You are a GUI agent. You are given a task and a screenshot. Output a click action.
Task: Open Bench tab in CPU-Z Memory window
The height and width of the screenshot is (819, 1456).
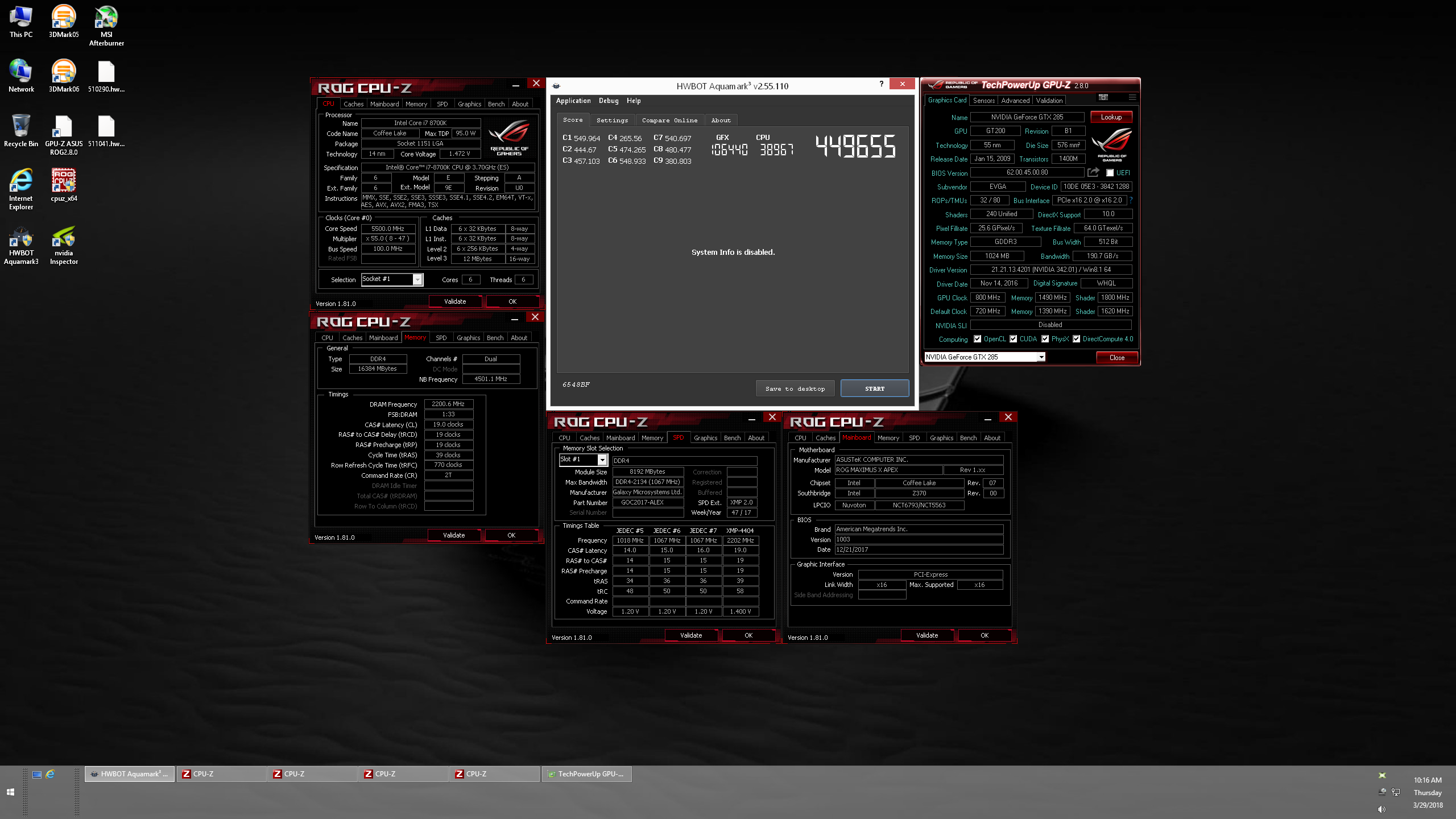pos(495,338)
